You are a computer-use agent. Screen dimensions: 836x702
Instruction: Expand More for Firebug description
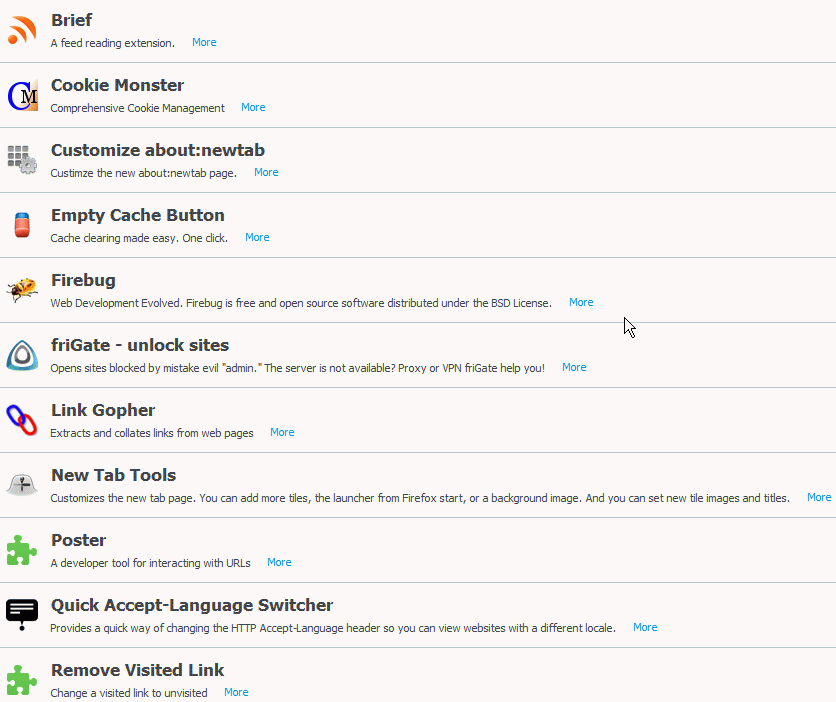[581, 302]
